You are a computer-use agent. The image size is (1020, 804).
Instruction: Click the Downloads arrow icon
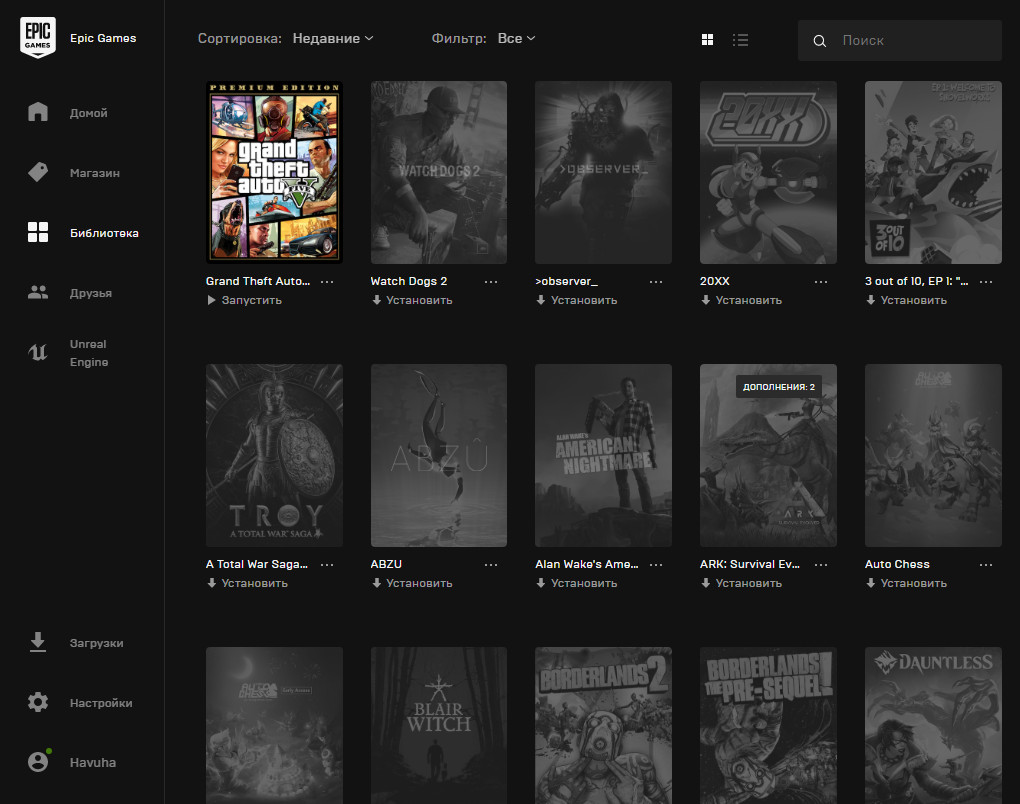[38, 642]
